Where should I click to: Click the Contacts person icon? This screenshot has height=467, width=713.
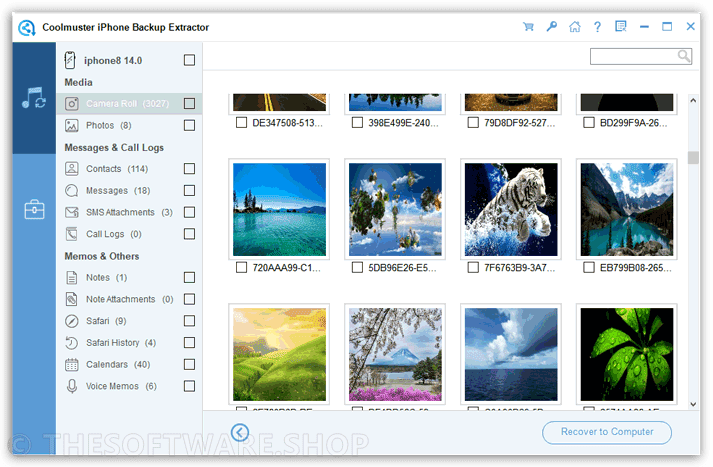[x=71, y=169]
